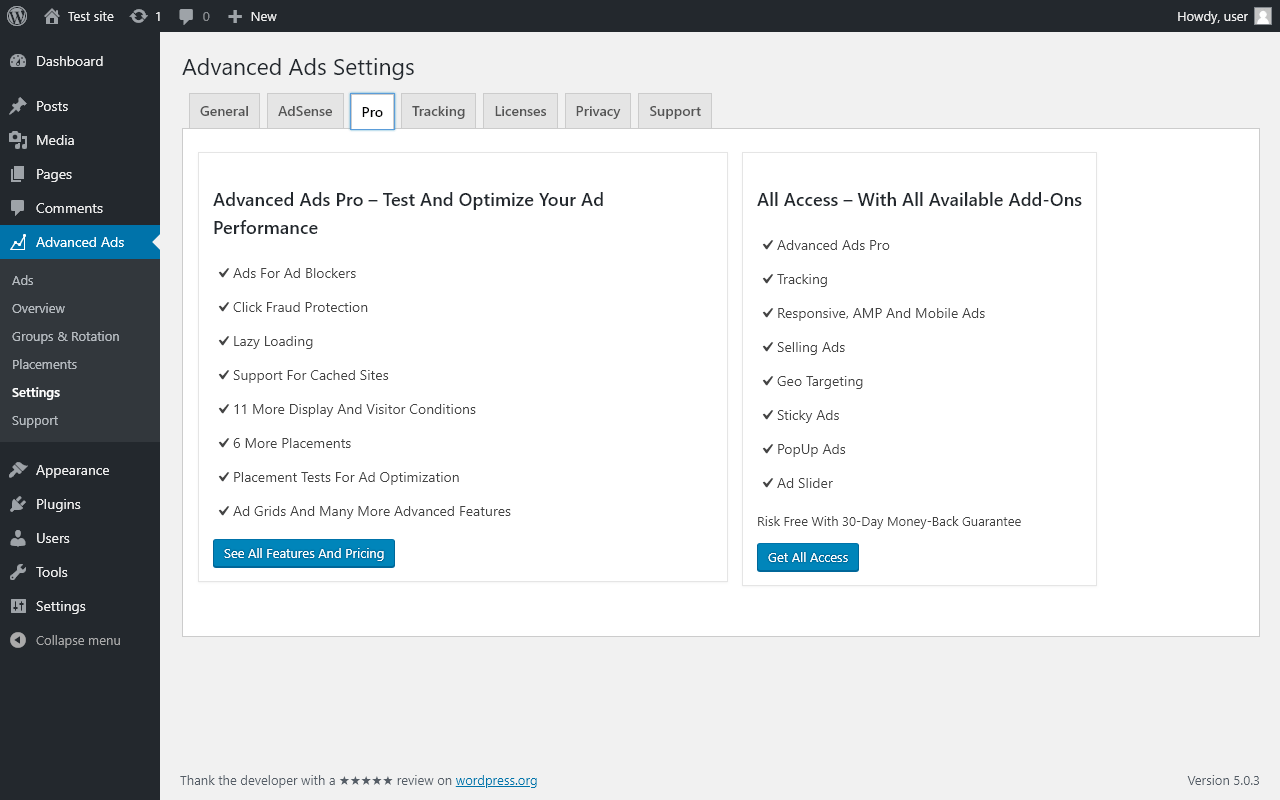Click 'Risk Free With 30-Day Money-Back Guarantee' text
The image size is (1280, 800).
click(x=889, y=521)
